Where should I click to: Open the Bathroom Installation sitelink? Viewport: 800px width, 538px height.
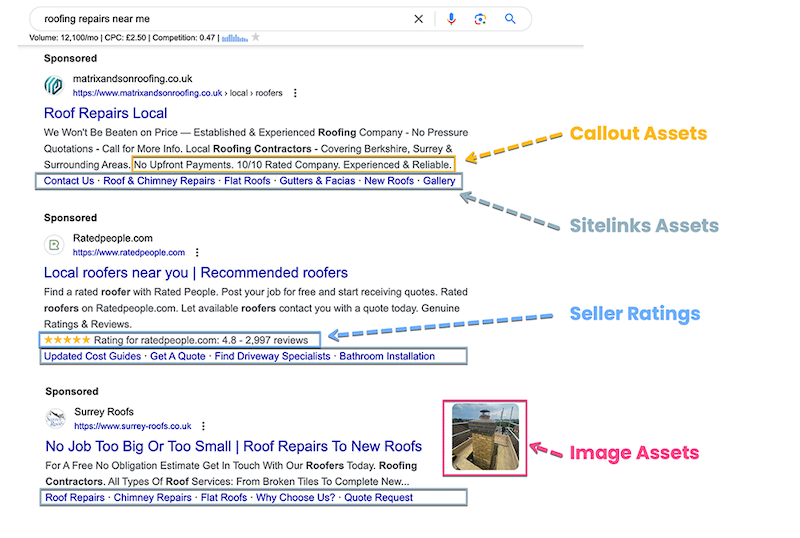(x=387, y=356)
